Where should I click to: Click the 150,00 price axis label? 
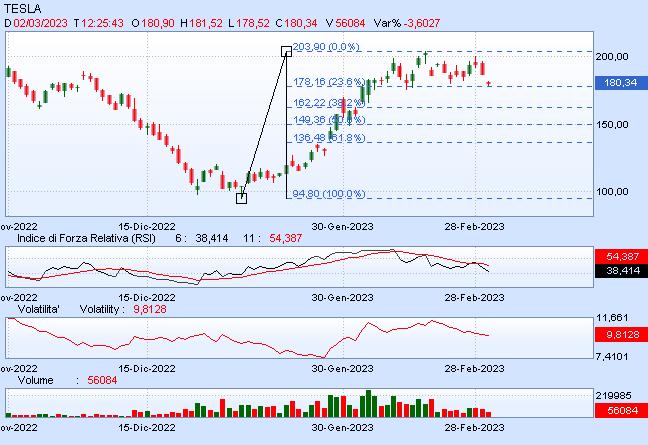tap(612, 124)
